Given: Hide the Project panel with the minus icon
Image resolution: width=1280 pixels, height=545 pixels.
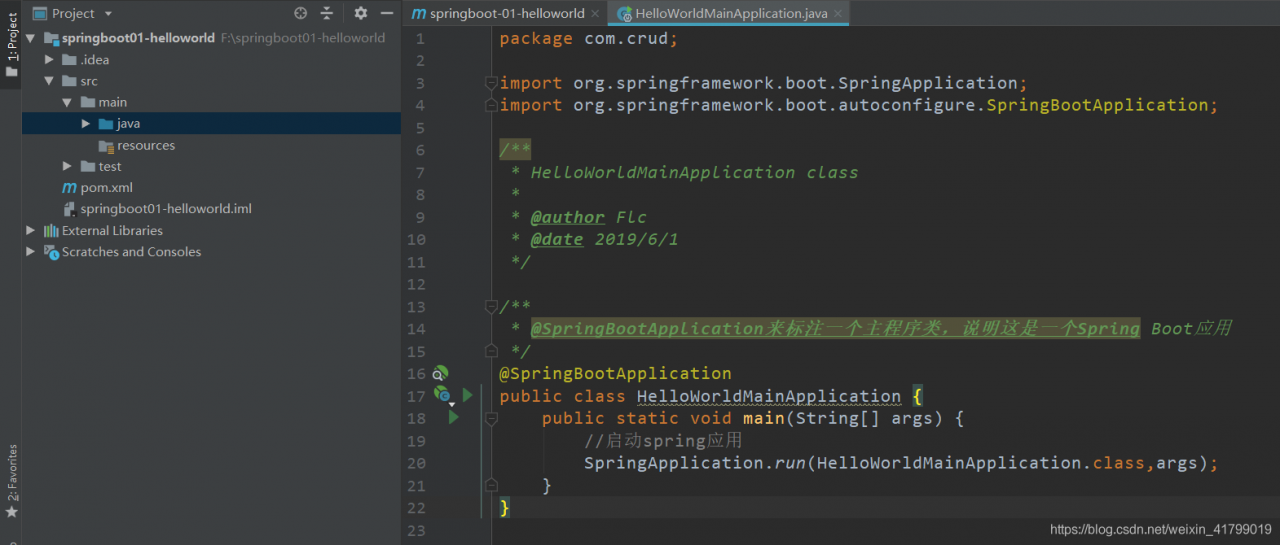Looking at the screenshot, I should click(387, 13).
